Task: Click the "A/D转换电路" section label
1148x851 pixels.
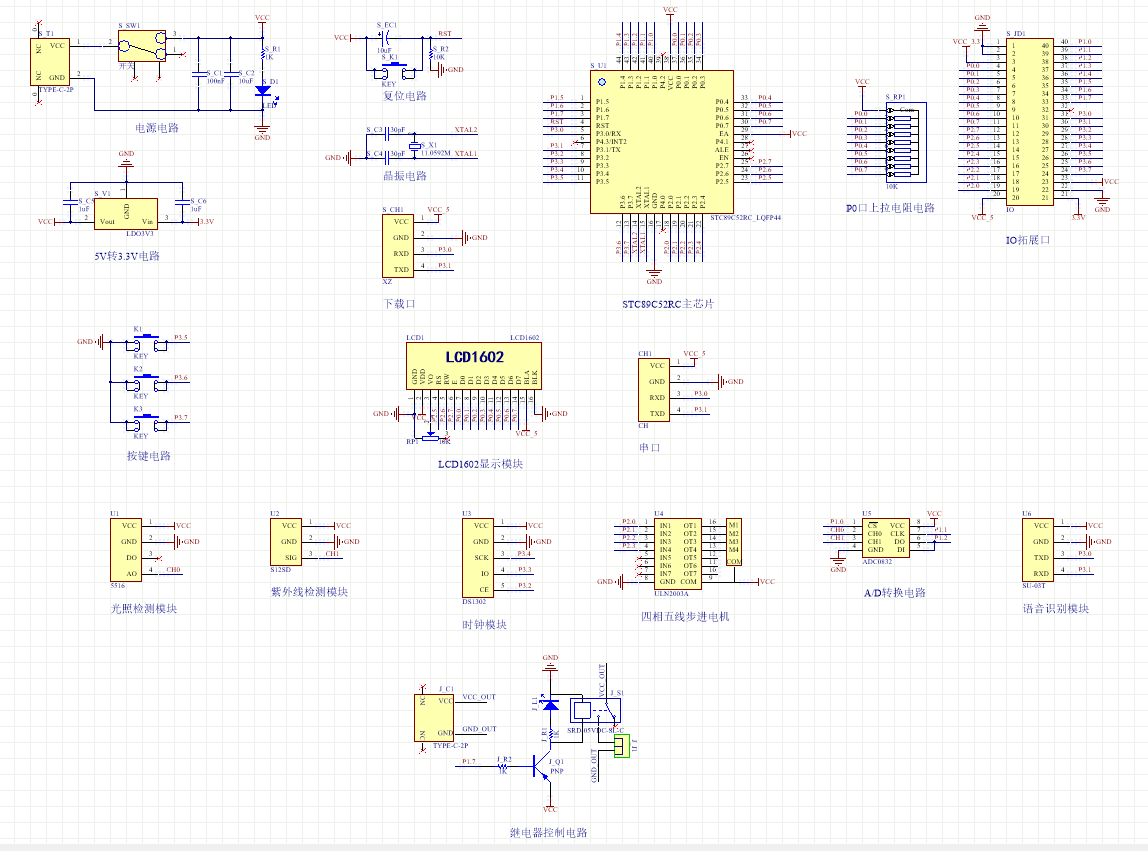Action: [x=895, y=592]
